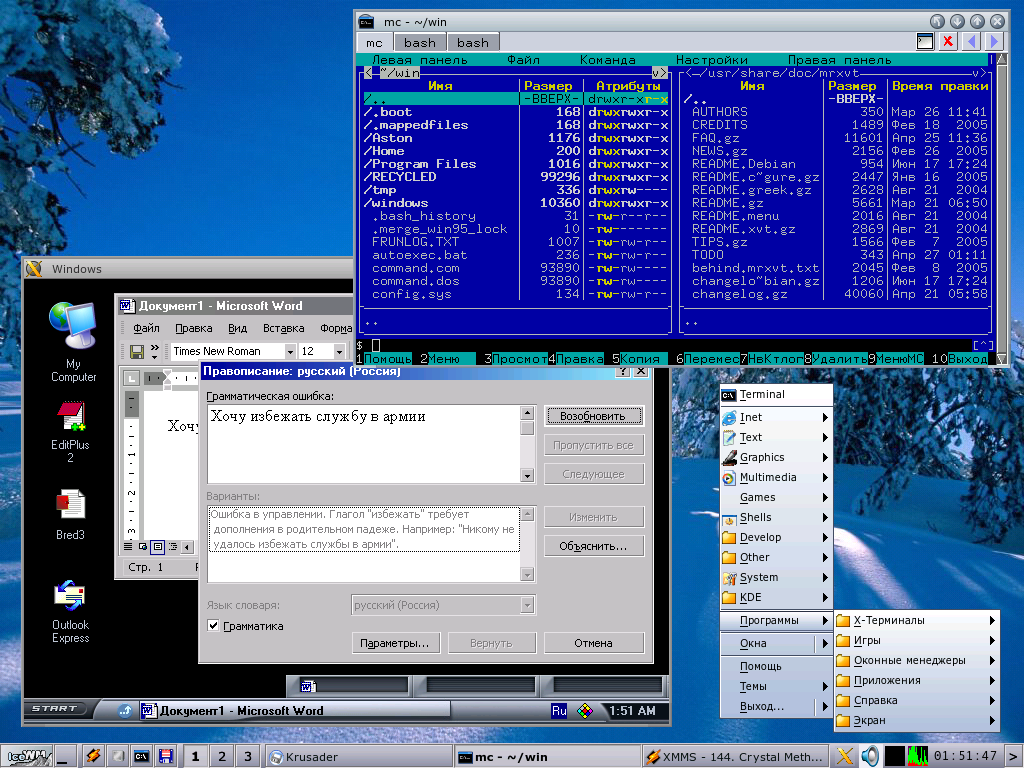The image size is (1024, 768).
Task: Expand the Graphics submenu
Action: click(x=776, y=457)
